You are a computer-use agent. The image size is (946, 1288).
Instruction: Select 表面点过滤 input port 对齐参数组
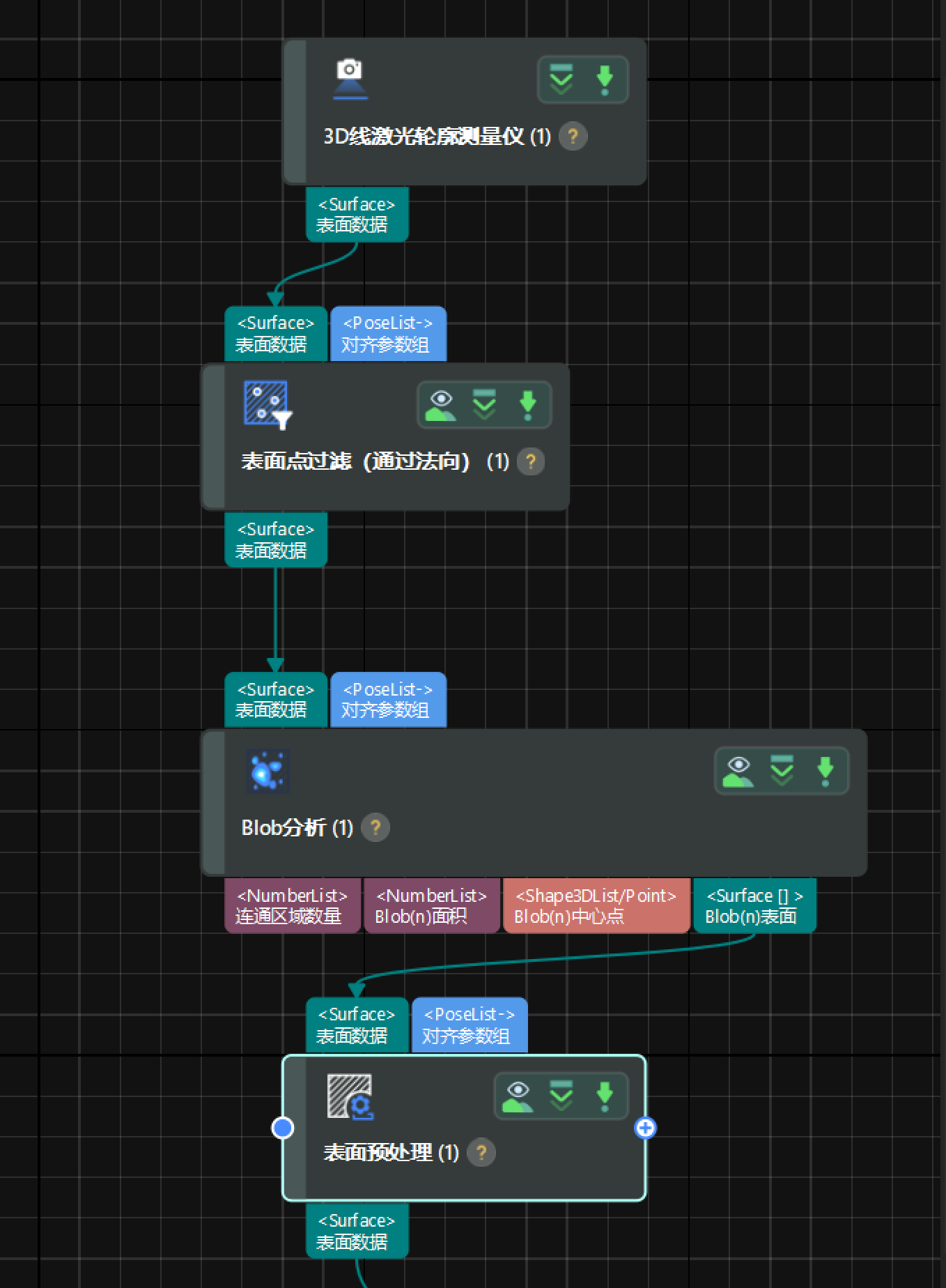[x=388, y=334]
